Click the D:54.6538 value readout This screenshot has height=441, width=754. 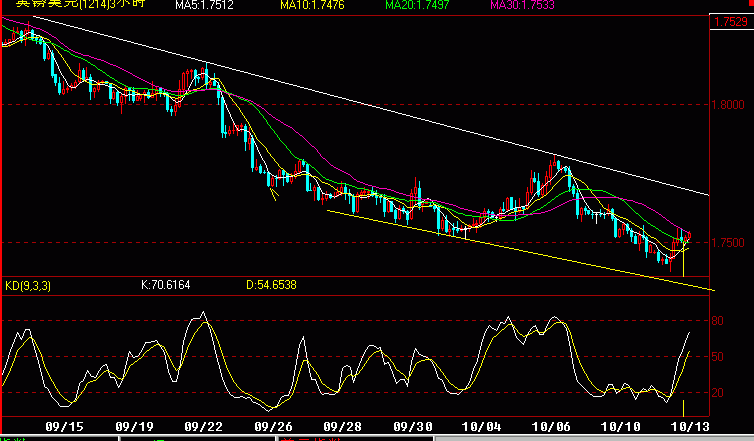(271, 285)
